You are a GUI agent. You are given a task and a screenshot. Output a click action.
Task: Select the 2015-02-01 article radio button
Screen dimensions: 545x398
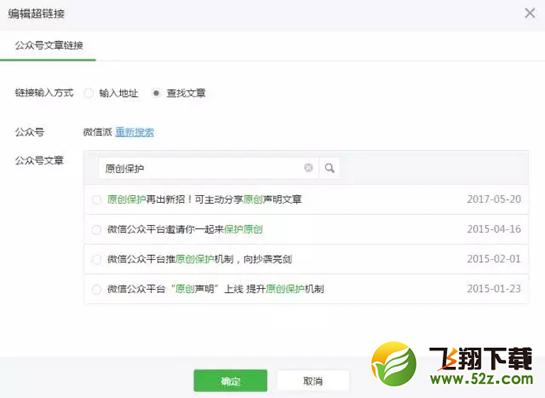tap(96, 259)
